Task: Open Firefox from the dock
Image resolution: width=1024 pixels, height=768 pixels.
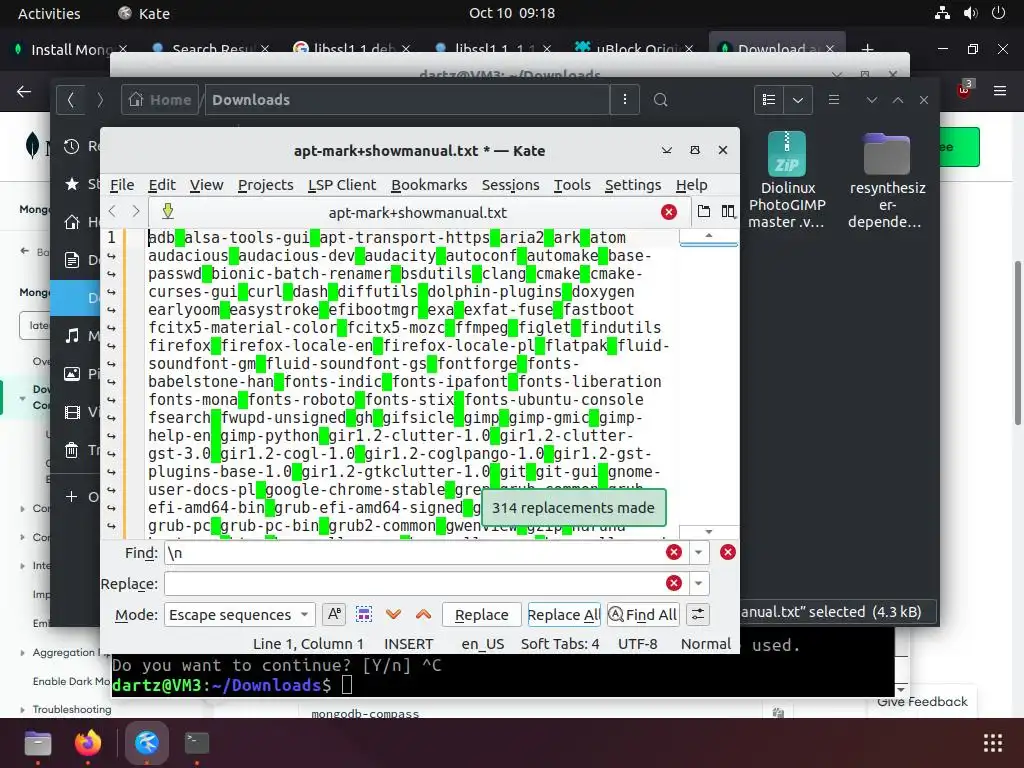Action: click(88, 743)
